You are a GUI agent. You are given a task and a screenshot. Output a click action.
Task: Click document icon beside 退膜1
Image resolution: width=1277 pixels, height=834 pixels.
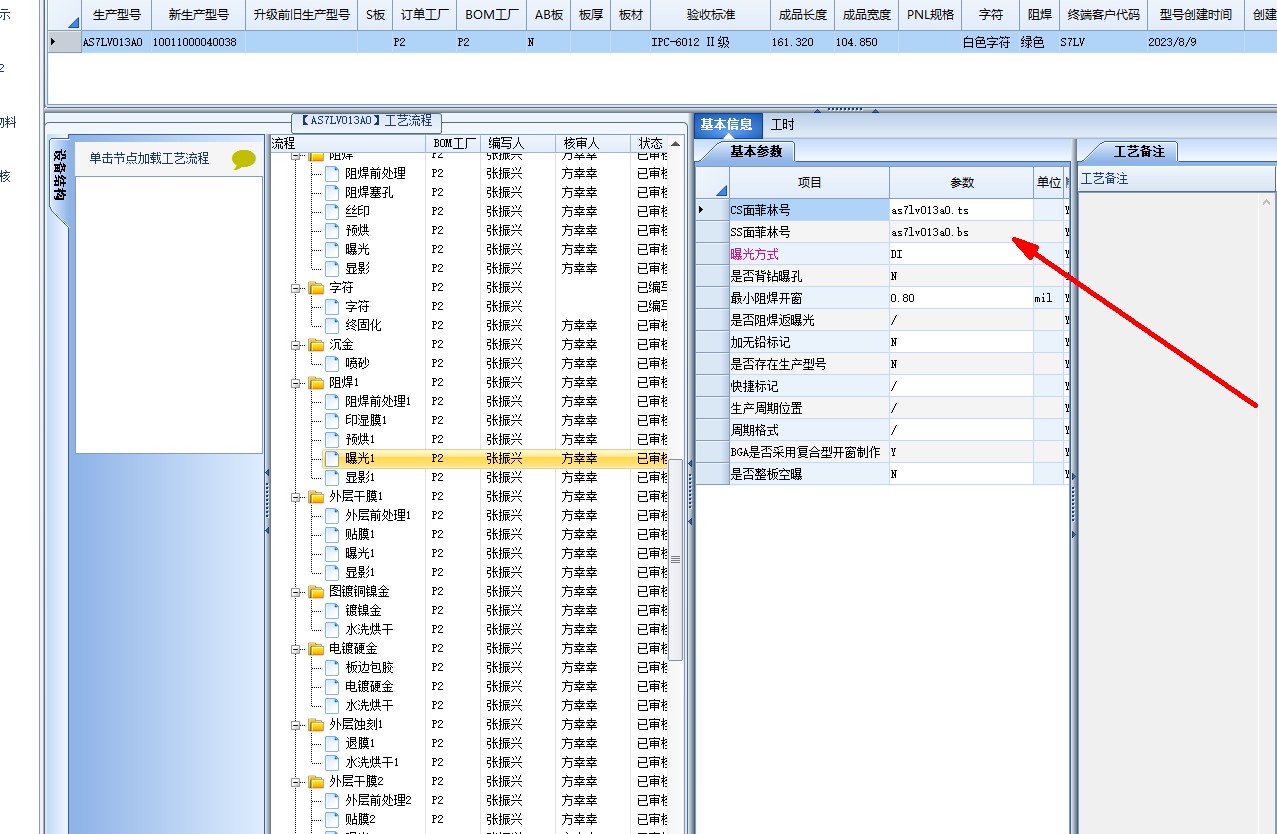click(332, 743)
